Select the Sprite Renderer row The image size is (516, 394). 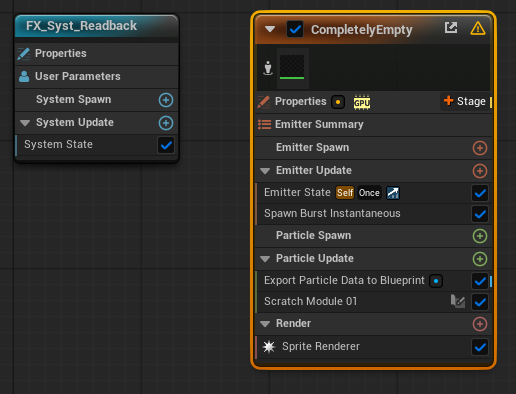click(x=373, y=347)
